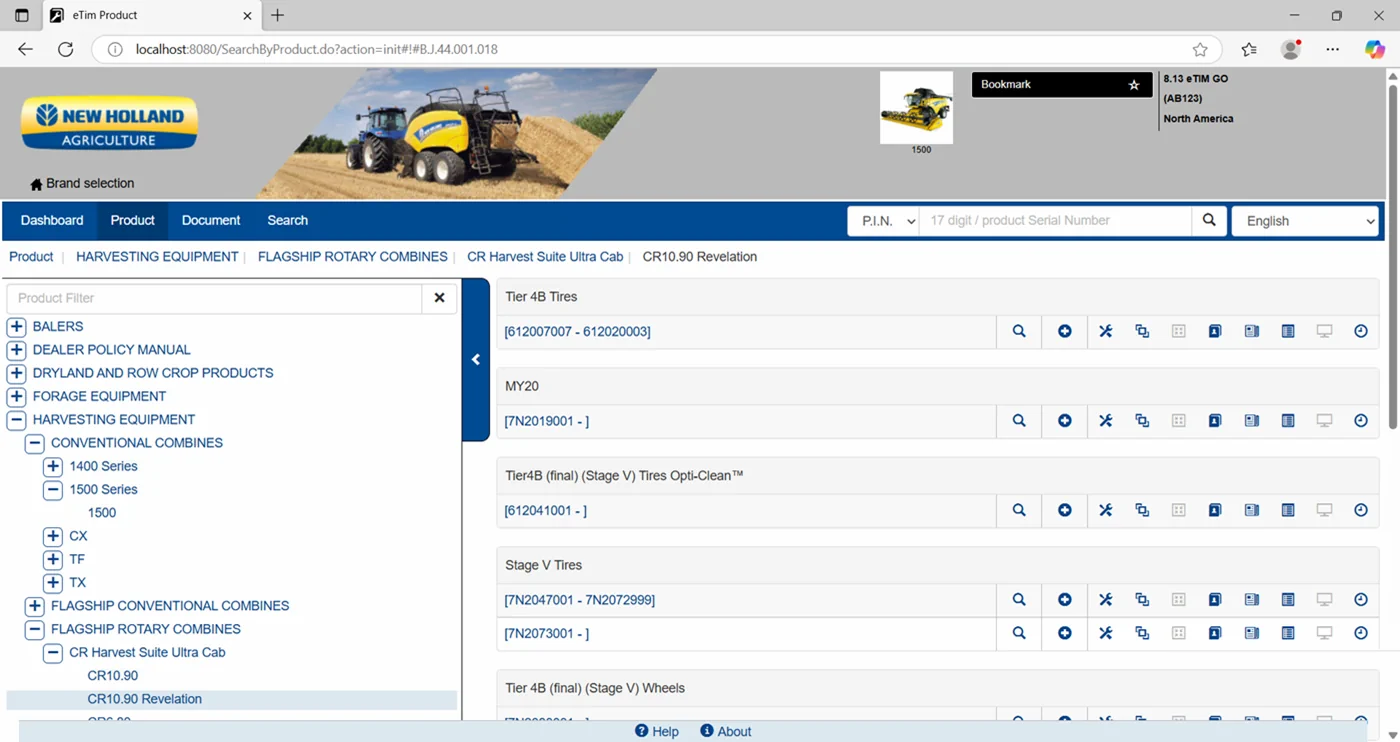The image size is (1400, 742).
Task: Click the booklet icon in row [7N2047001 - 7N2072999]
Action: coord(1252,600)
